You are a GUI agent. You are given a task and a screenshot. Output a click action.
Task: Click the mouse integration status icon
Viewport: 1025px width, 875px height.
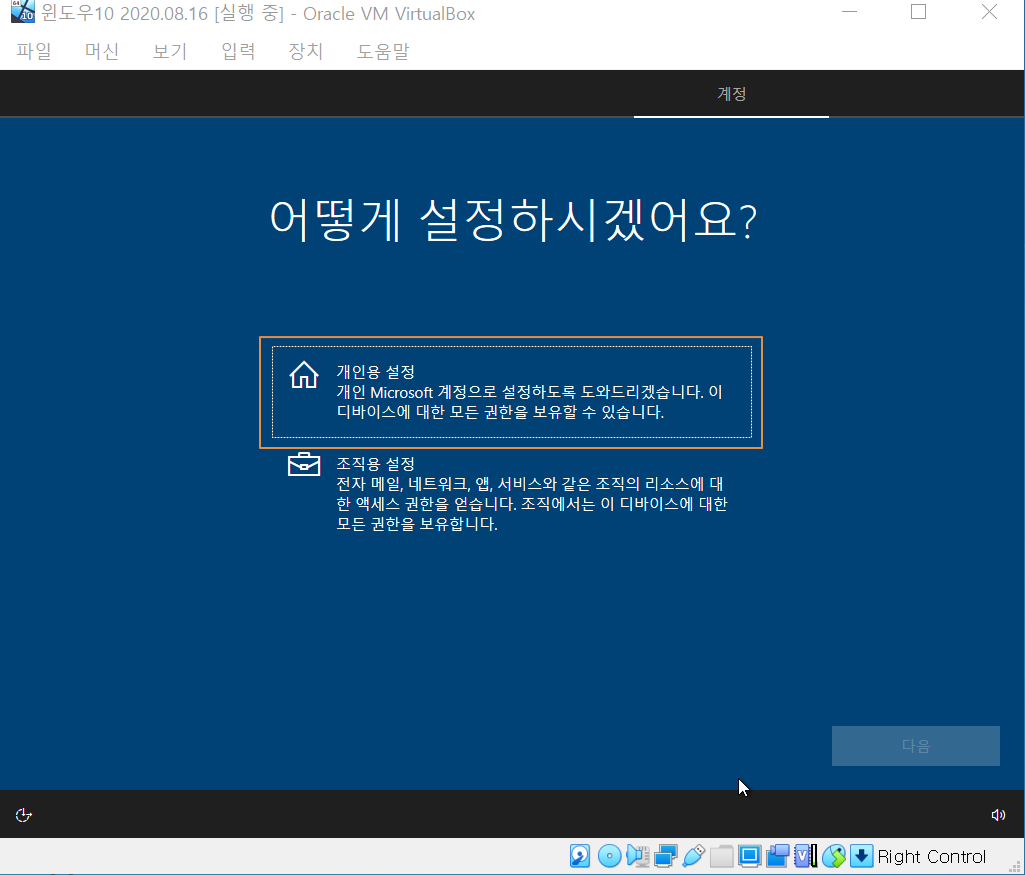click(834, 855)
